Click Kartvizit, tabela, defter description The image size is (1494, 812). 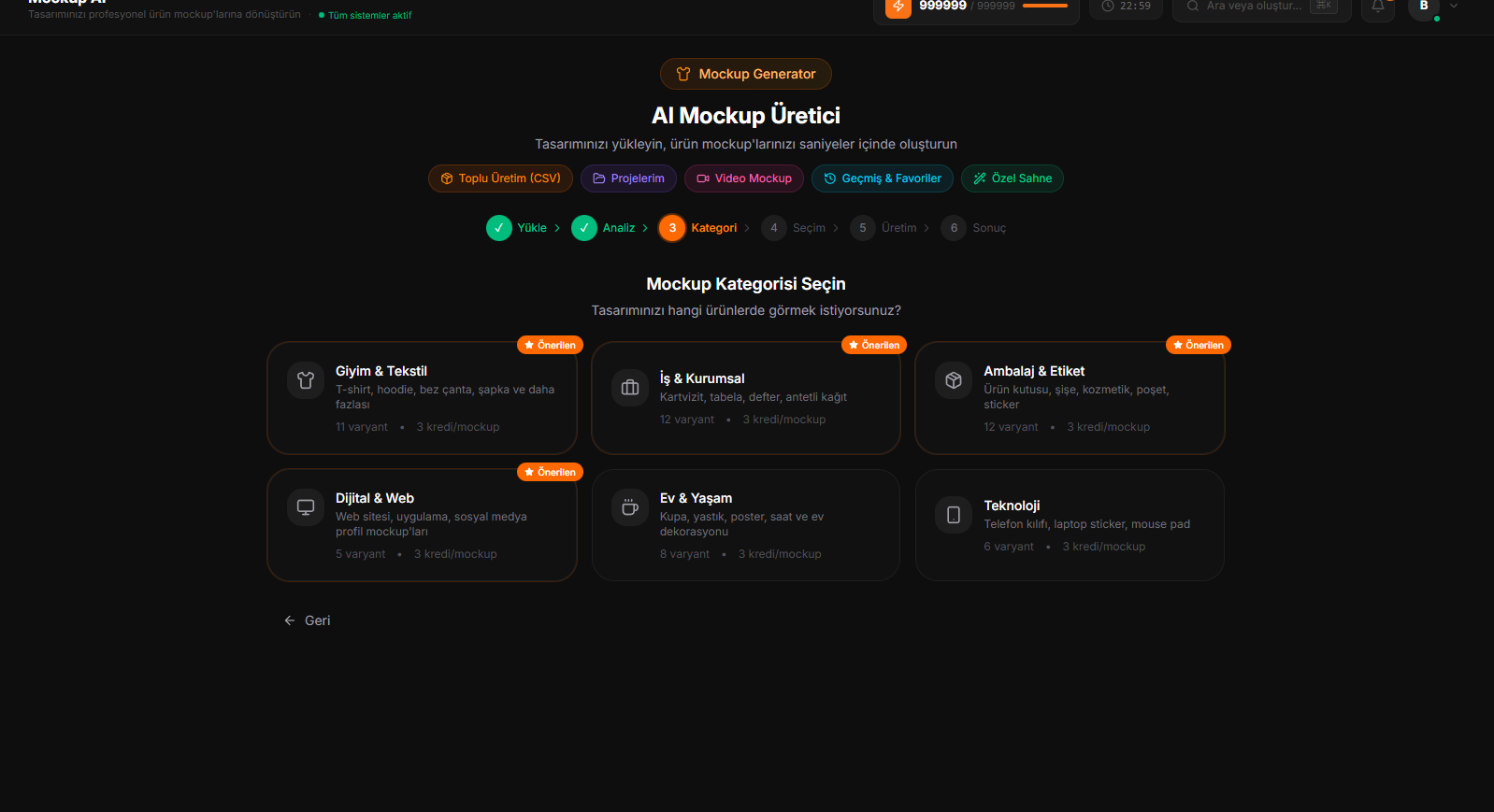click(x=754, y=397)
